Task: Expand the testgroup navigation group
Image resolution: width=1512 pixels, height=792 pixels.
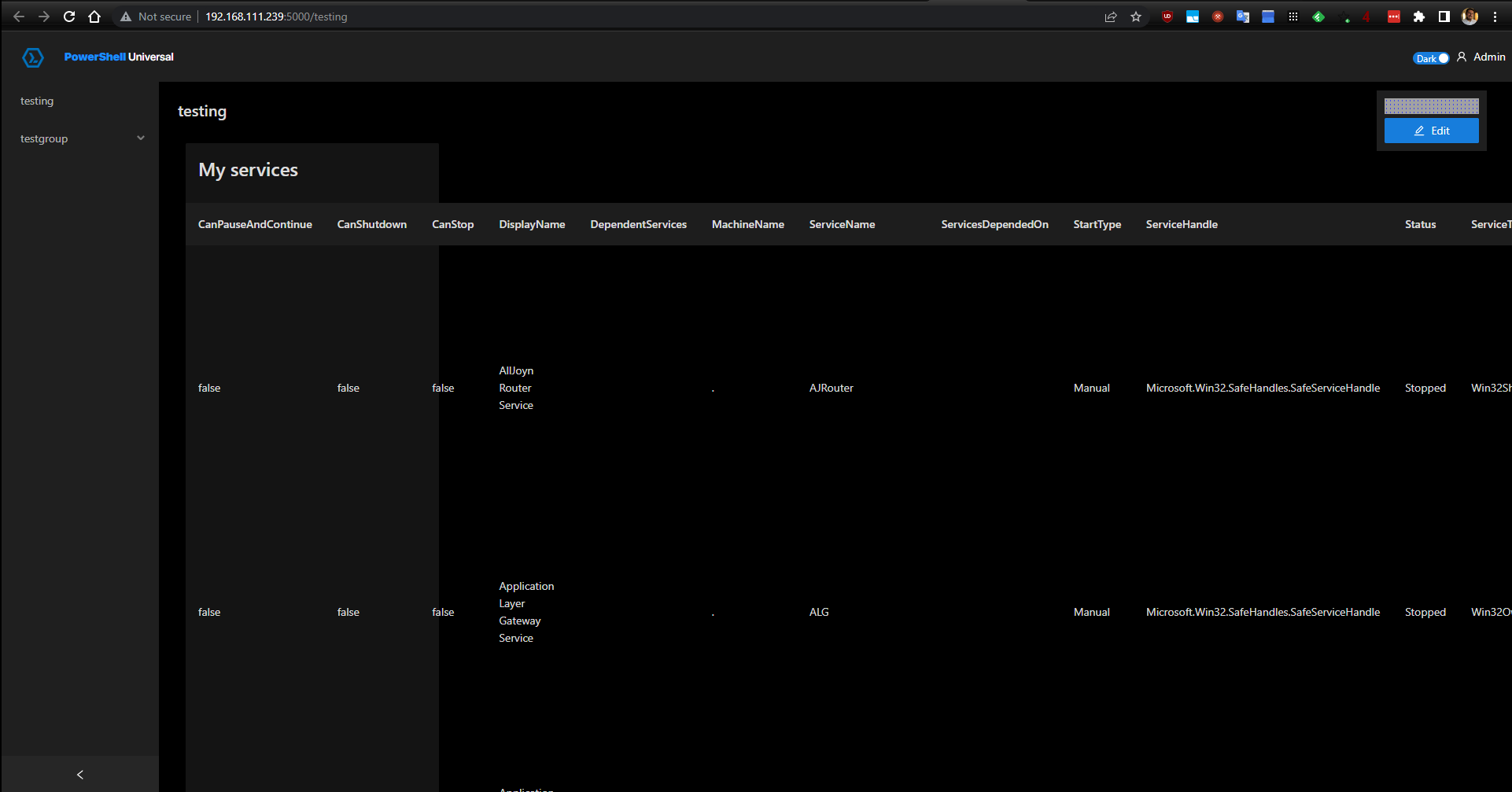Action: point(80,138)
